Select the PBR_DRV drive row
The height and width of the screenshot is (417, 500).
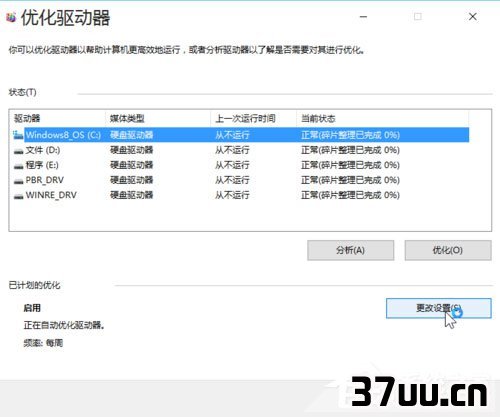pos(241,180)
